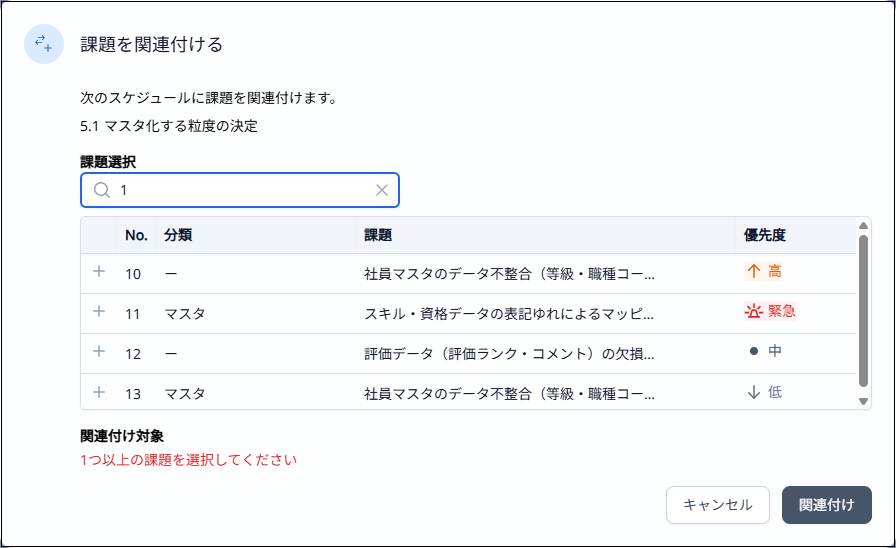The width and height of the screenshot is (896, 548).
Task: Add issue No. 11 using its plus icon
Action: 99,312
